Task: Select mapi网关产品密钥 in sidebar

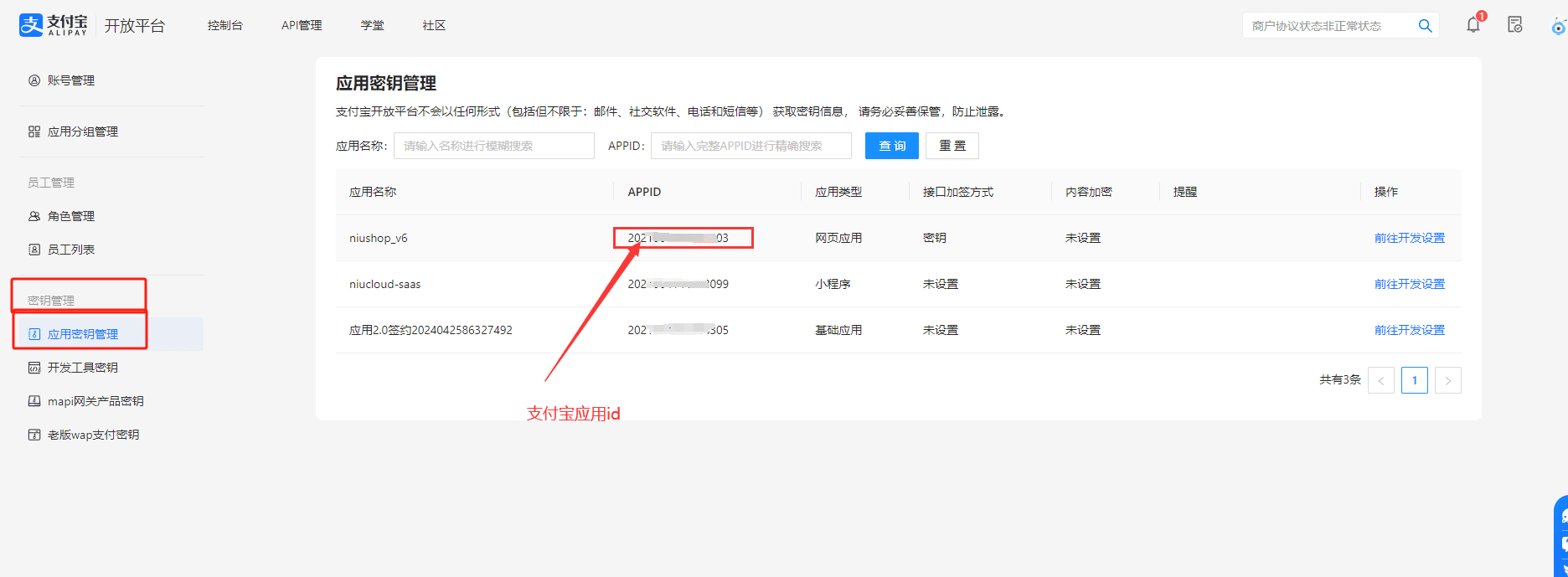Action: [x=95, y=401]
